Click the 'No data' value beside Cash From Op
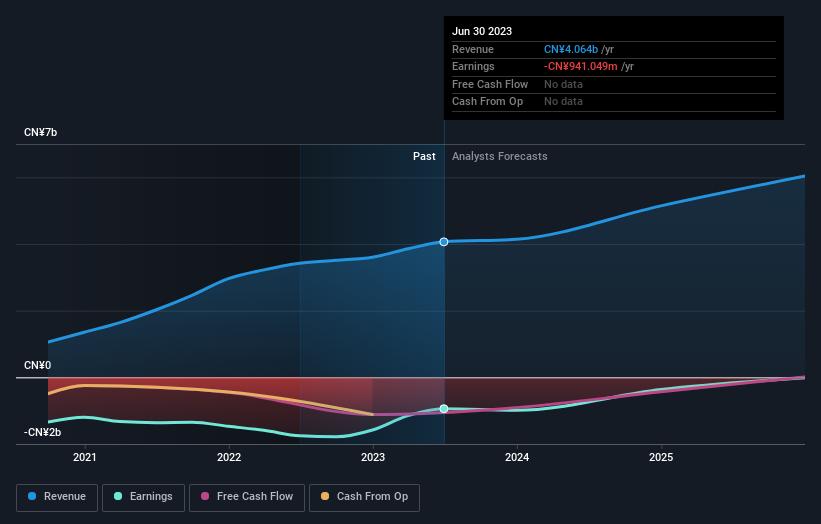Screen dimensions: 821x524 tap(563, 102)
